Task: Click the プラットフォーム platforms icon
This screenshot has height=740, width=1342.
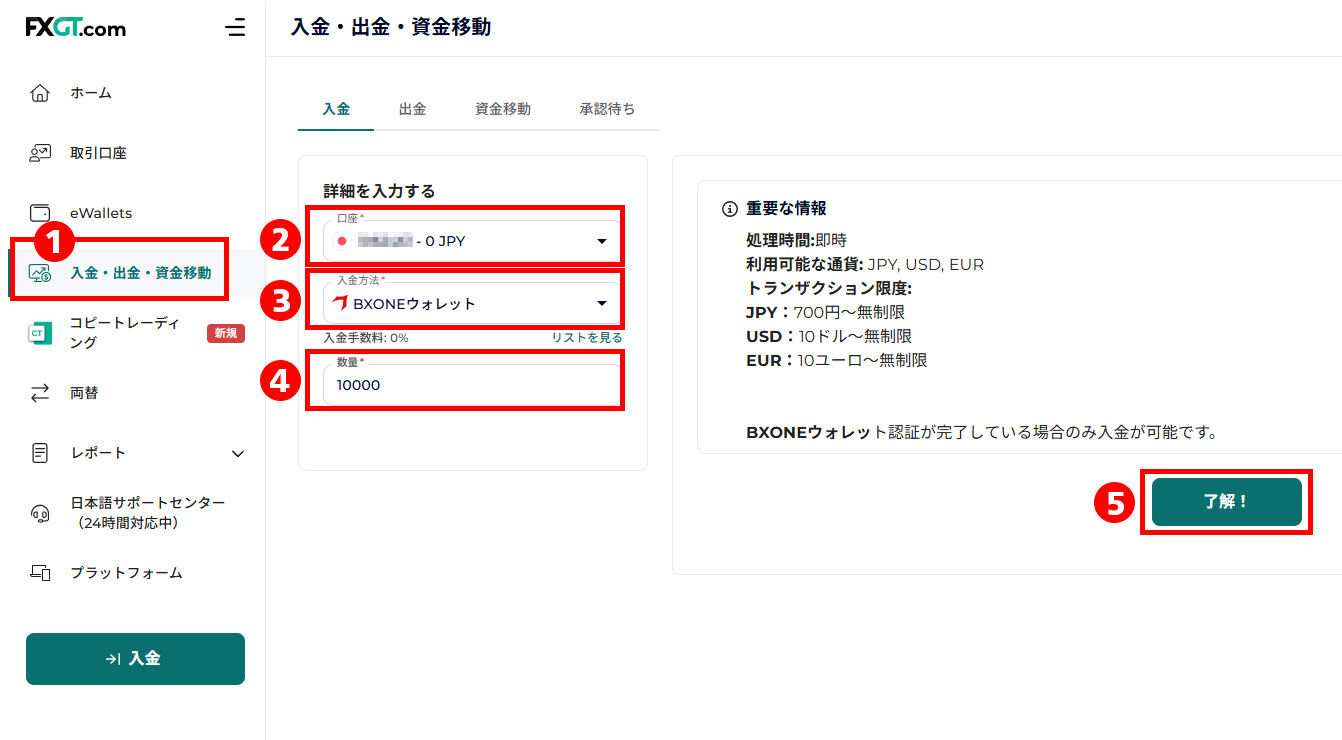Action: (x=38, y=572)
